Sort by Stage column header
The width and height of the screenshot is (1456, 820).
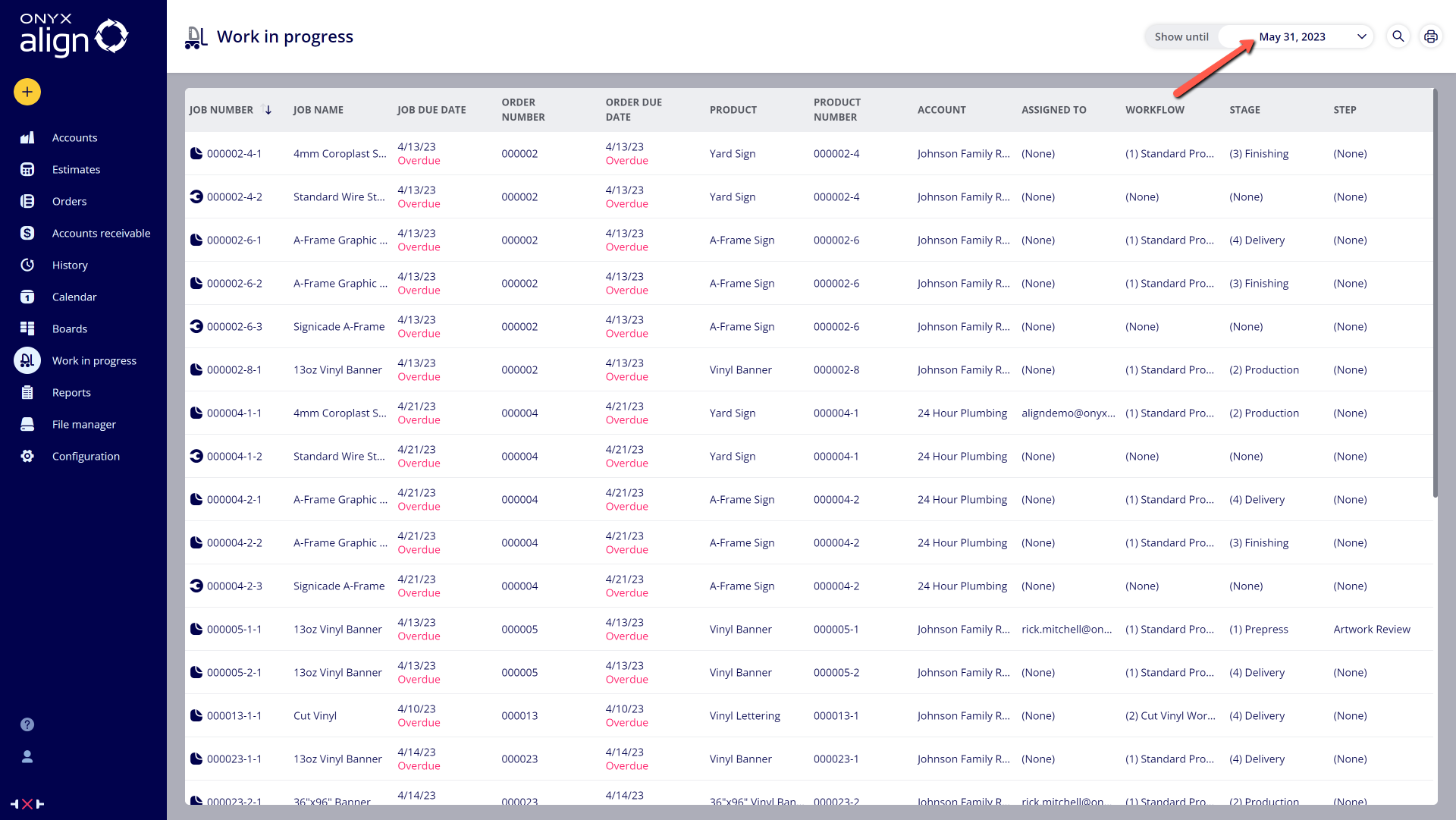pos(1245,110)
